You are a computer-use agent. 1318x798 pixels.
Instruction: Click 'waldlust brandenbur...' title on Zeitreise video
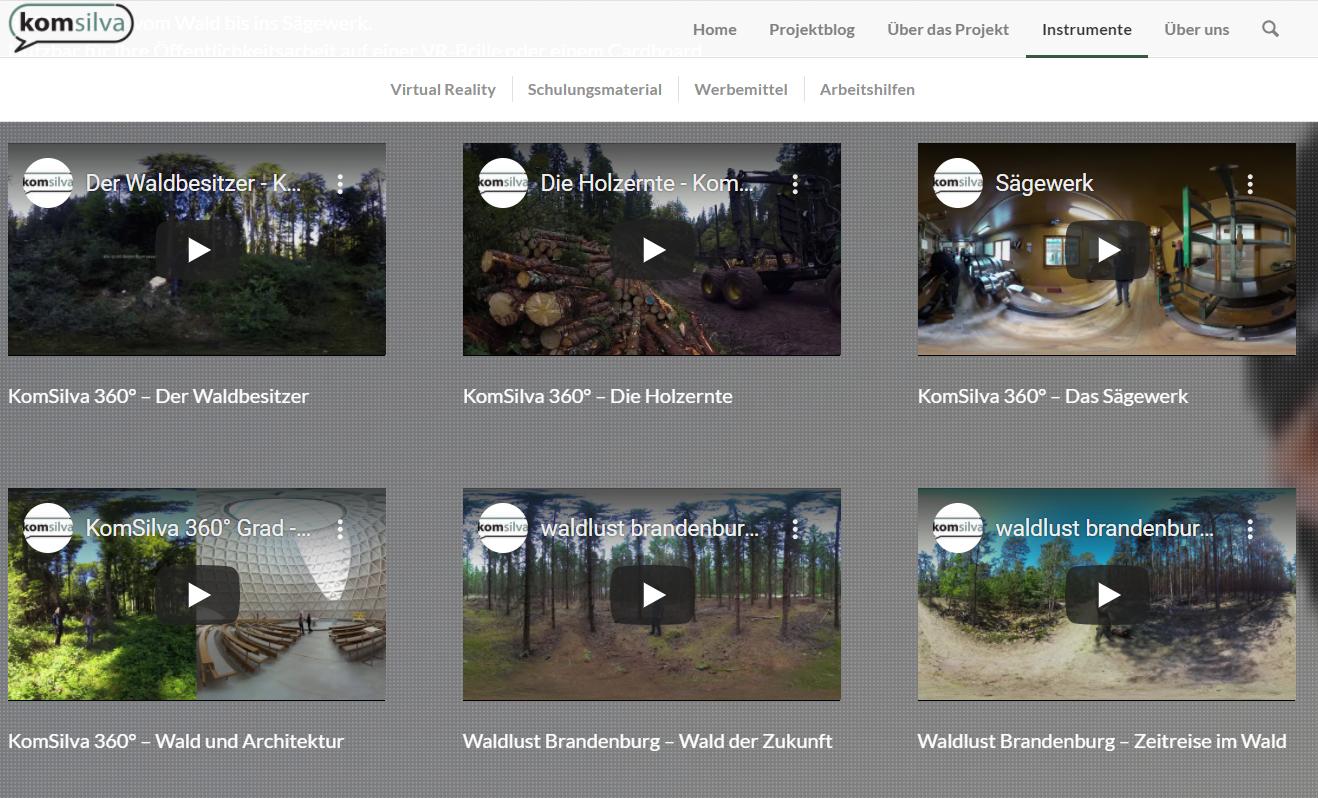pos(1105,528)
